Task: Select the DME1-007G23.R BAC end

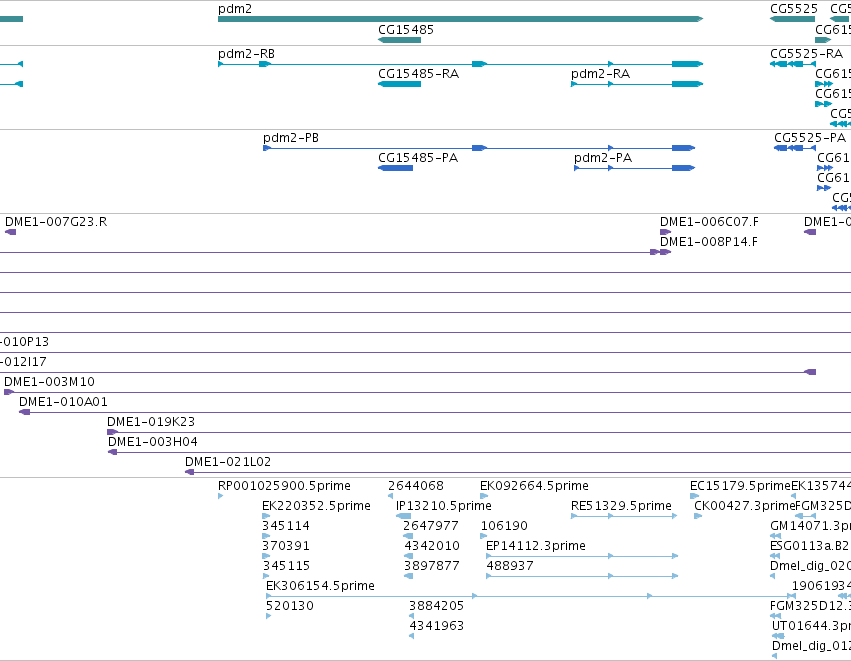Action: coord(10,232)
